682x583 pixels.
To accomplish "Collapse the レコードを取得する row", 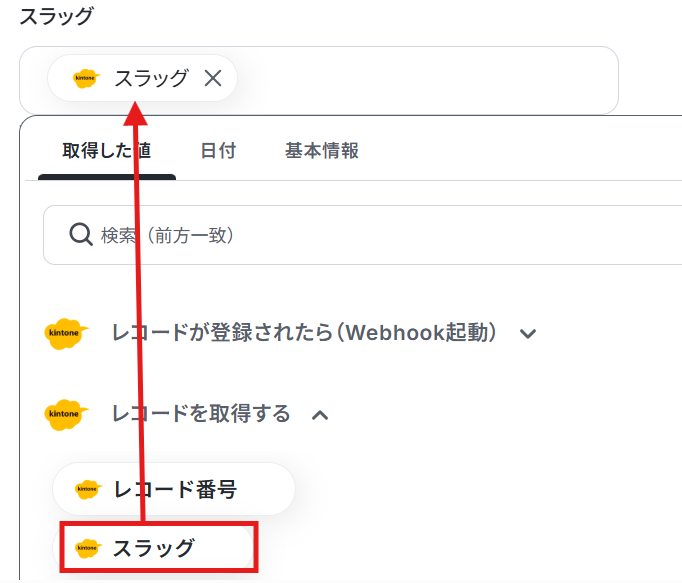I will point(187,414).
